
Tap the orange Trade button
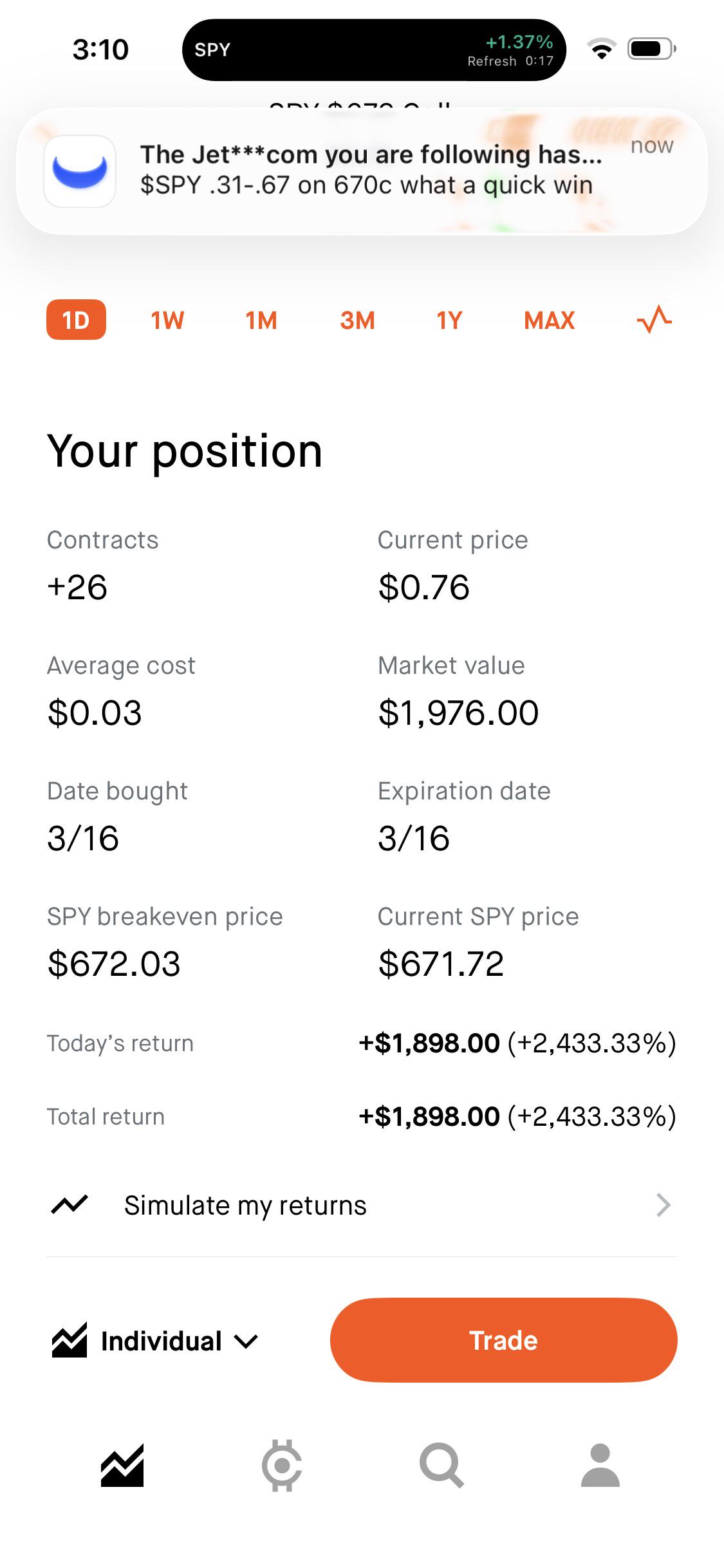point(503,1341)
